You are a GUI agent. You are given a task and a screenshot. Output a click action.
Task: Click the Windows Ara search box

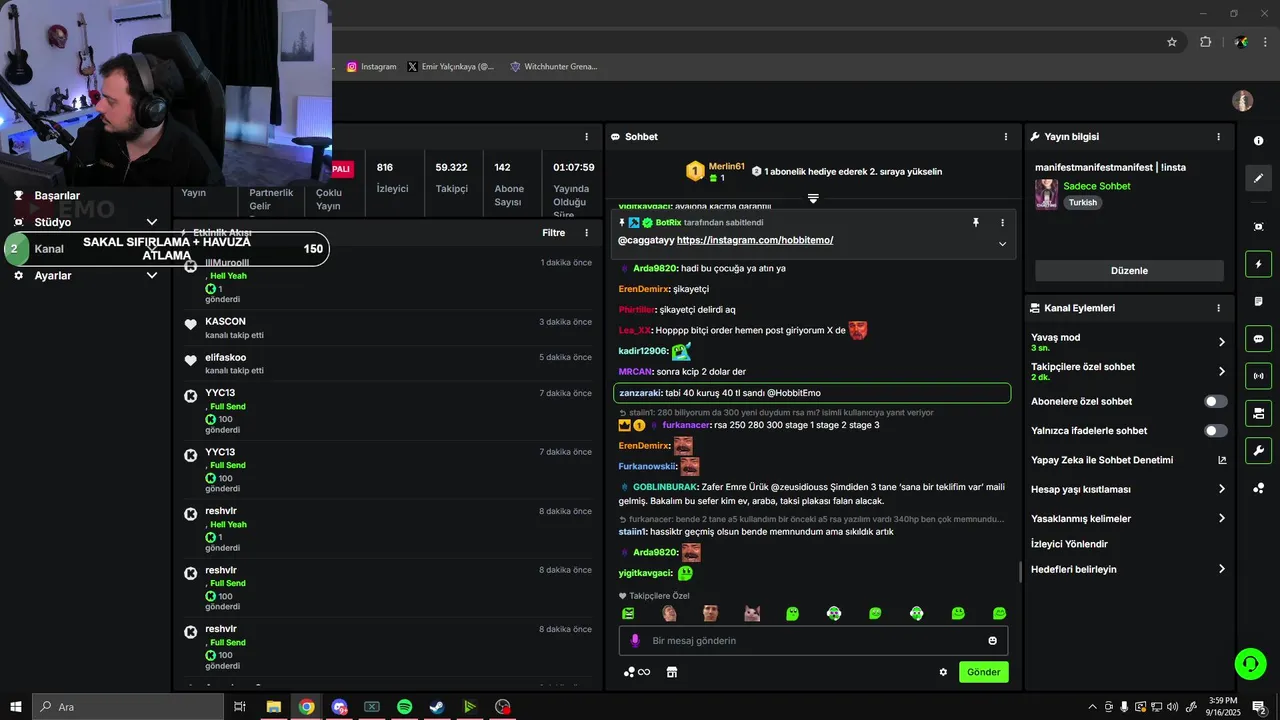128,707
